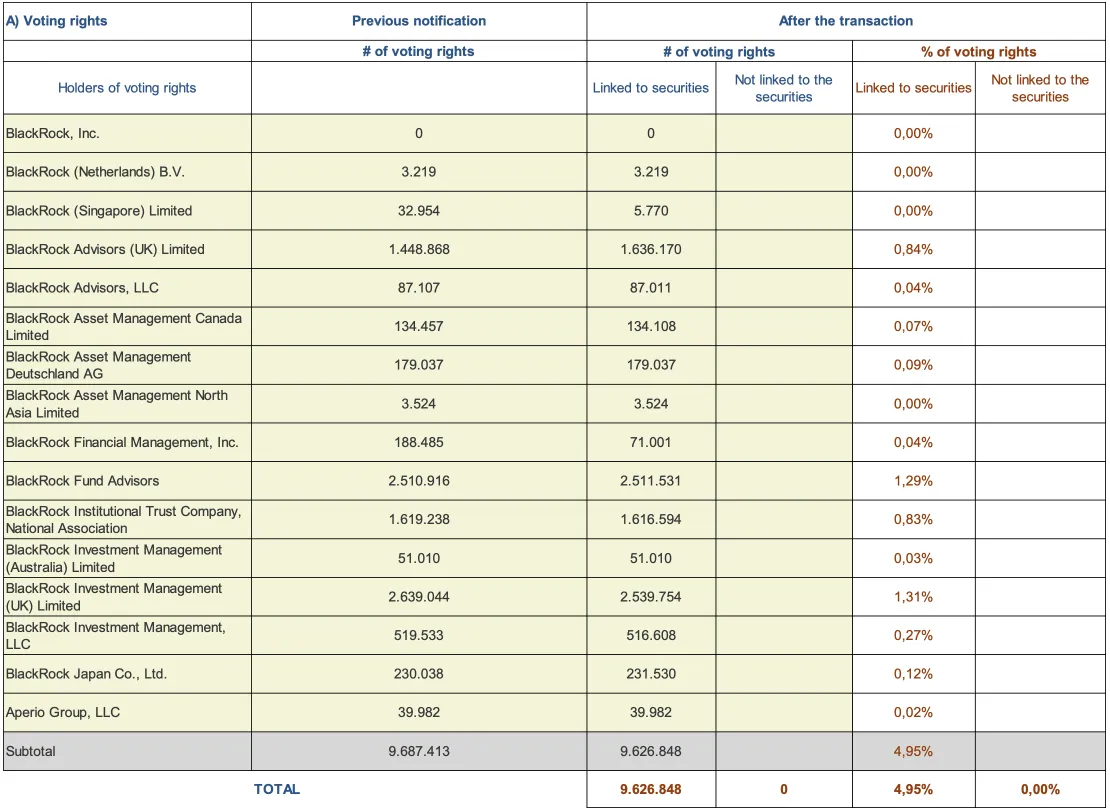
Task: Select the 'Previous notification' column header
Action: pos(418,20)
